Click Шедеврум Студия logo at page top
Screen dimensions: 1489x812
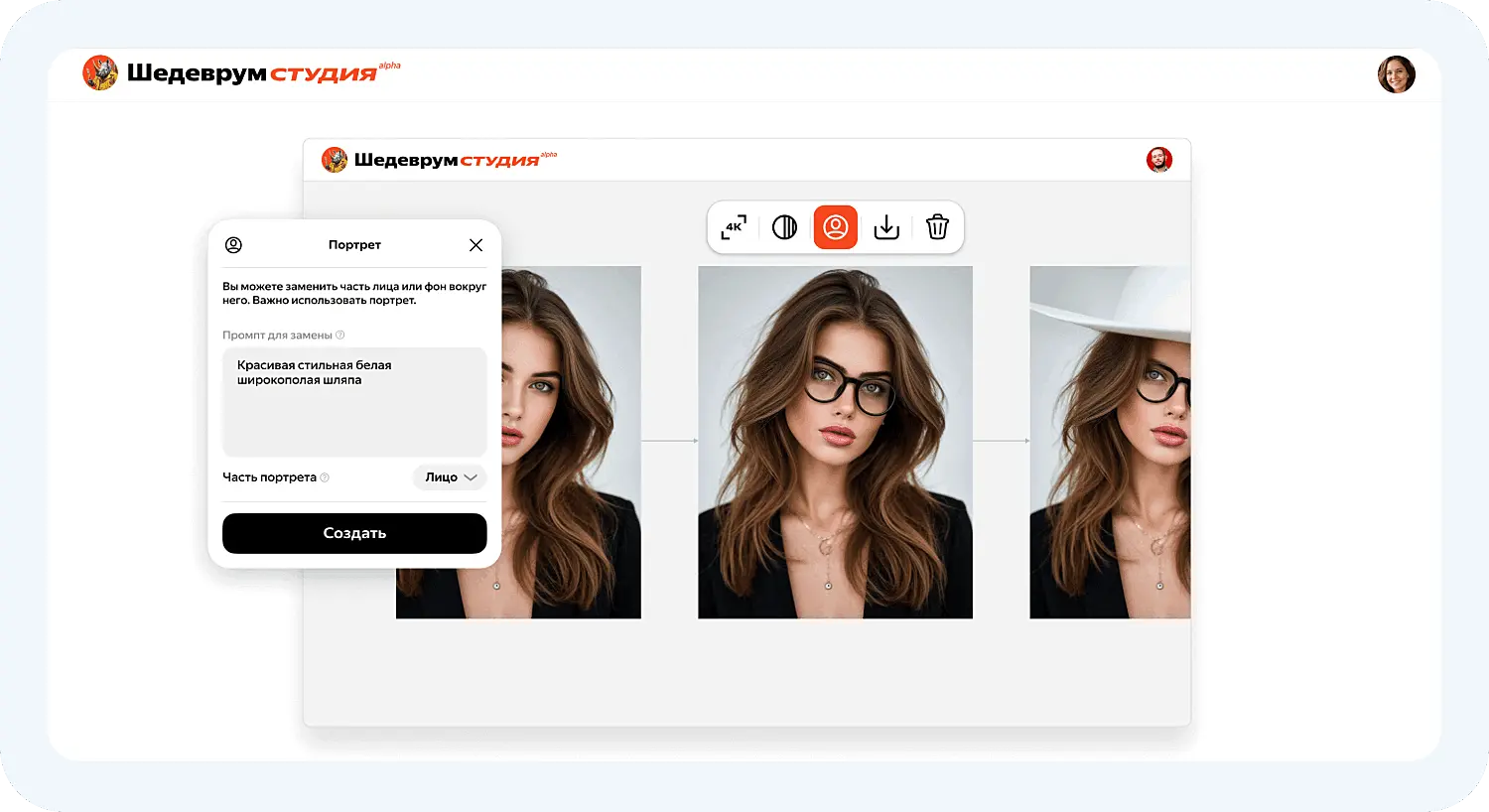(x=241, y=72)
